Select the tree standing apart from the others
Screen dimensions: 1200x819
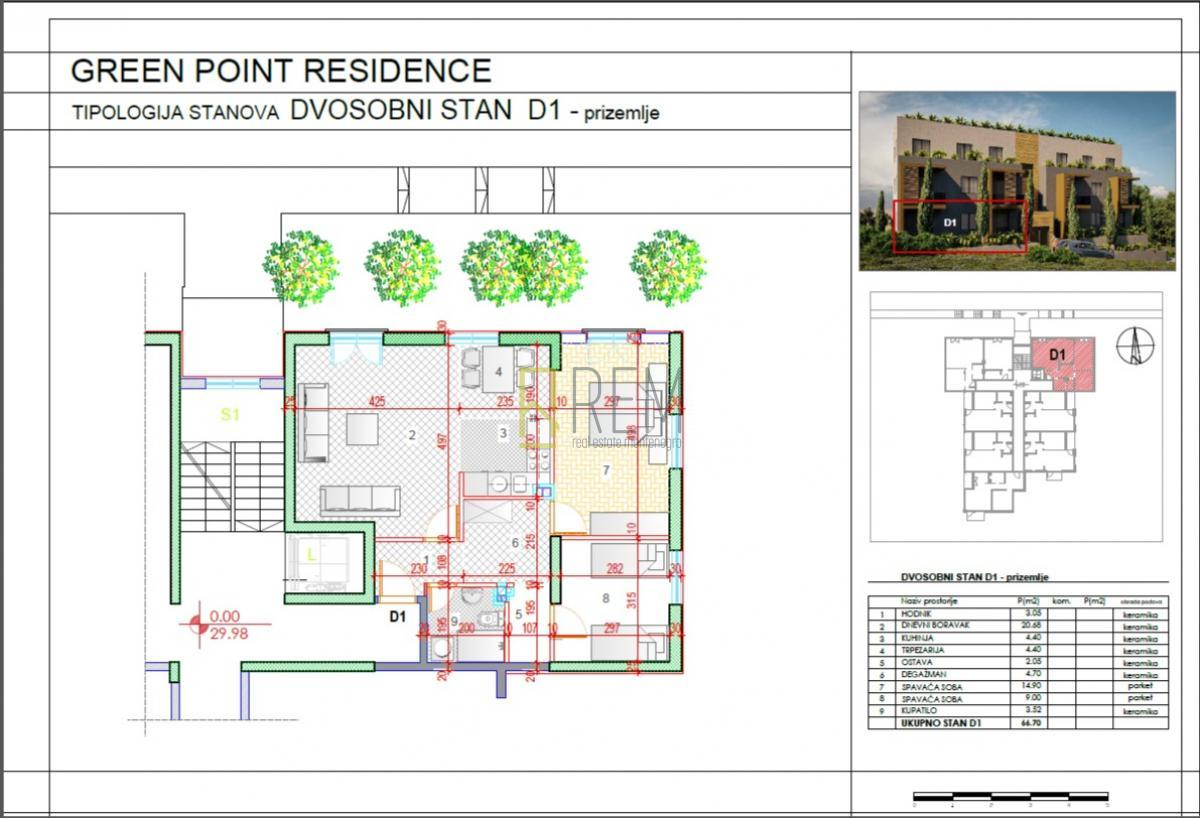[x=668, y=268]
